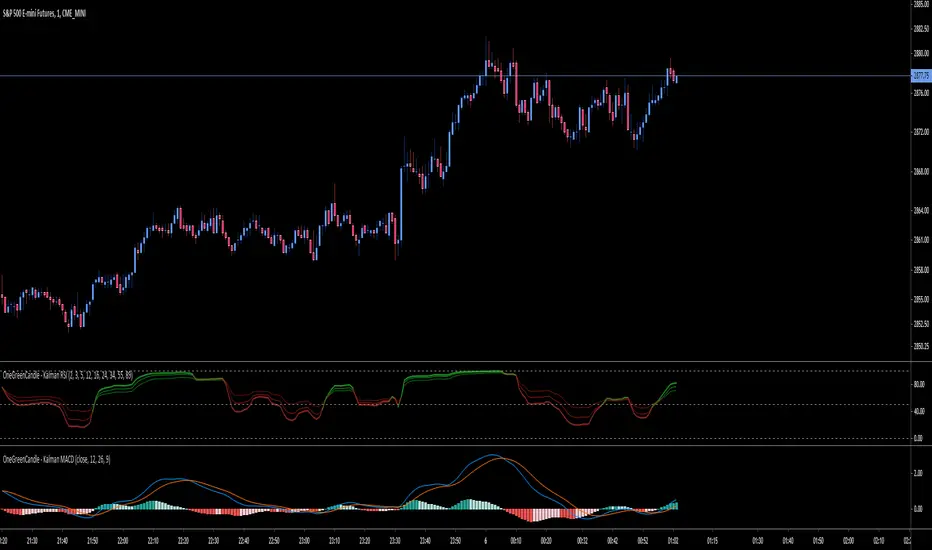Click the 02:00 time axis label
Image resolution: width=932 pixels, height=550 pixels.
point(848,541)
